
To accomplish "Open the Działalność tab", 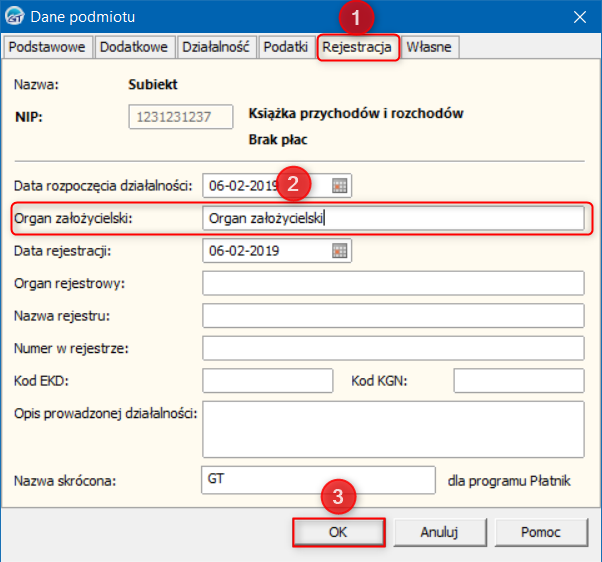I will (x=216, y=47).
